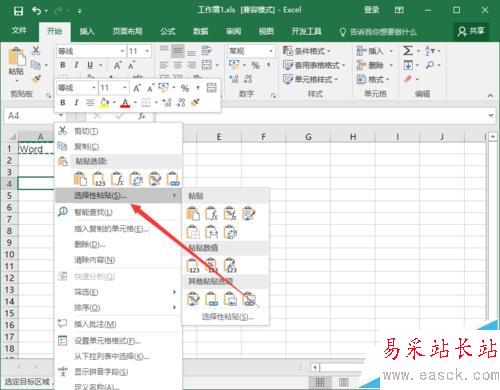Click the Increase Font Size icon in ribbon
This screenshot has height=390, width=500.
coord(117,65)
